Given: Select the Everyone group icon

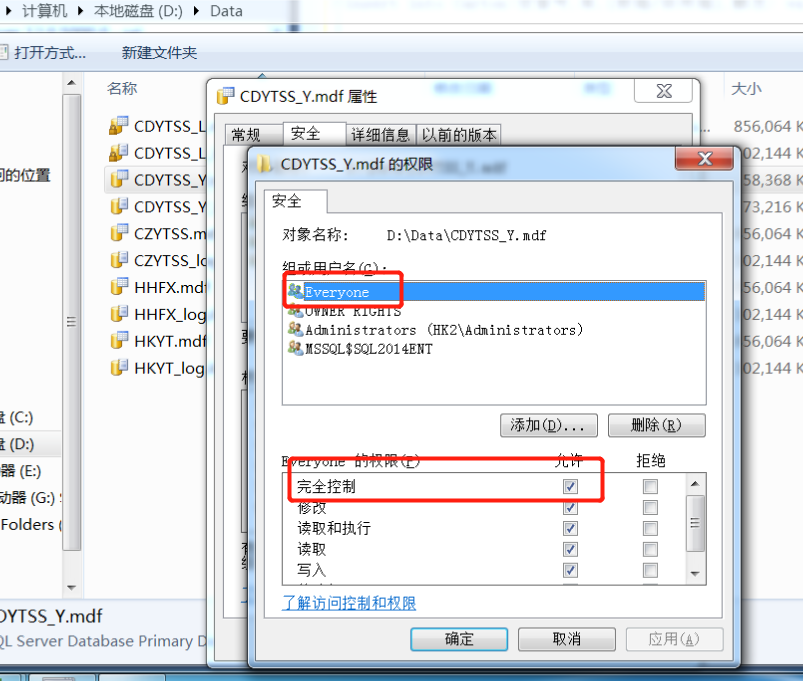Looking at the screenshot, I should (295, 291).
